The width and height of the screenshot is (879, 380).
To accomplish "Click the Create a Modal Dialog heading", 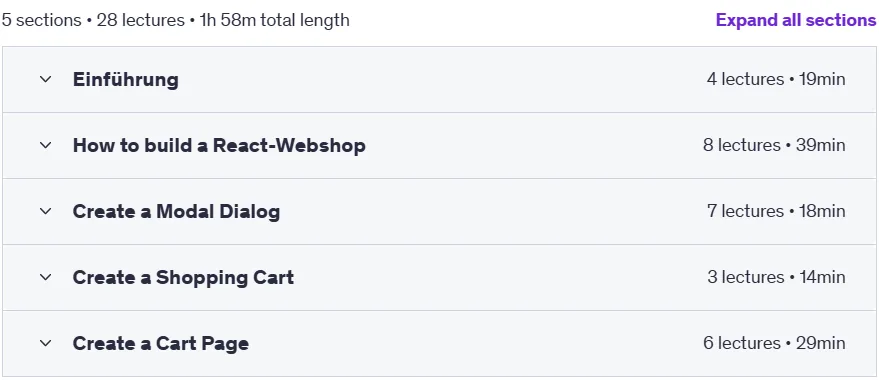I will click(176, 211).
